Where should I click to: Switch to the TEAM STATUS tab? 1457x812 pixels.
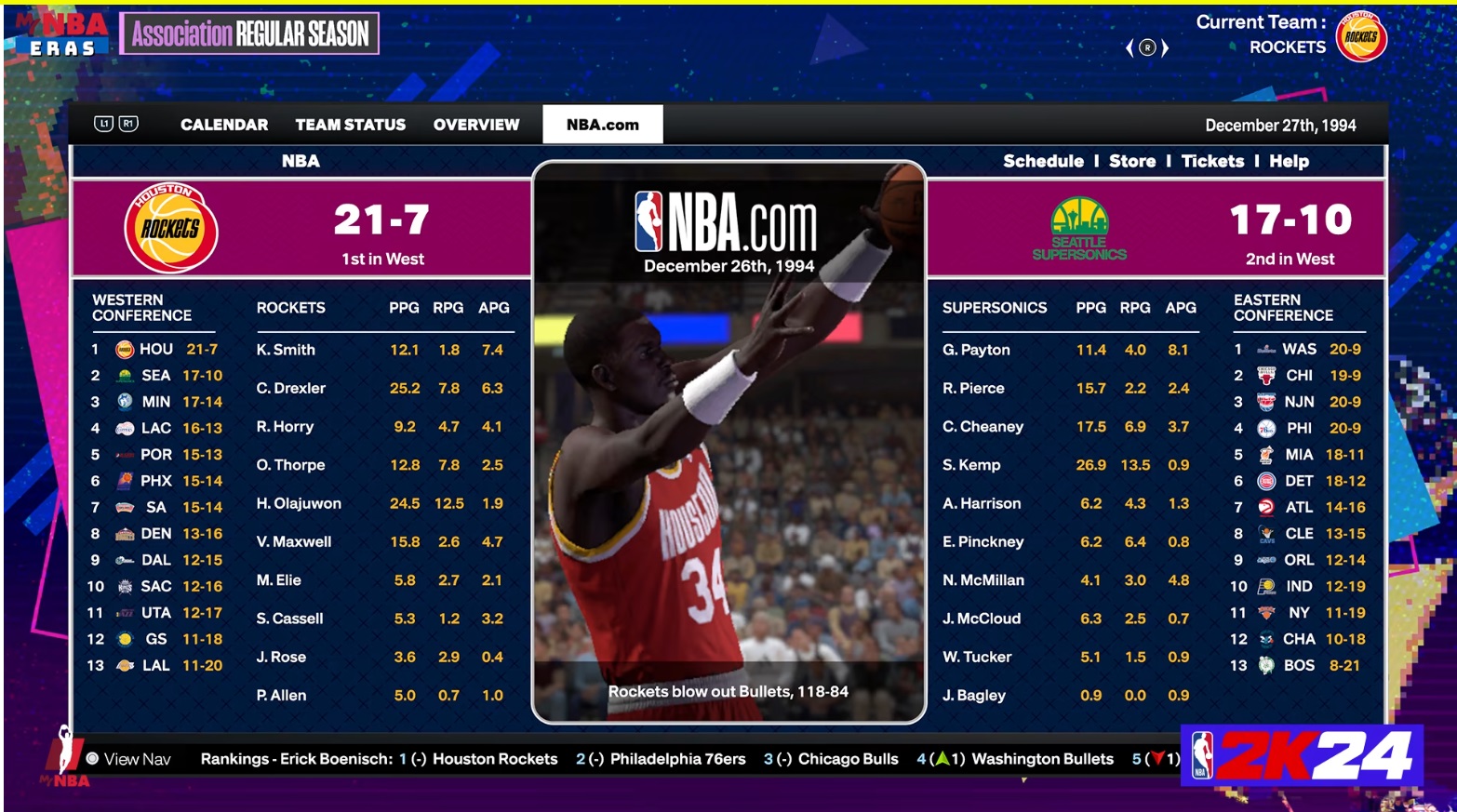point(350,125)
